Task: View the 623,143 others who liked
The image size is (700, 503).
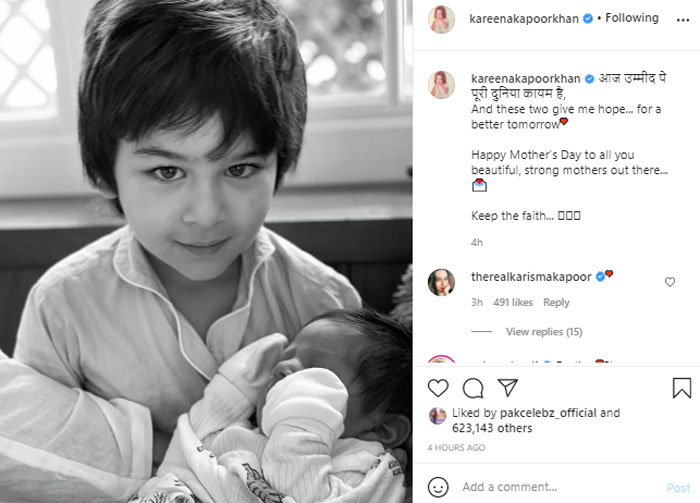Action: tap(492, 428)
